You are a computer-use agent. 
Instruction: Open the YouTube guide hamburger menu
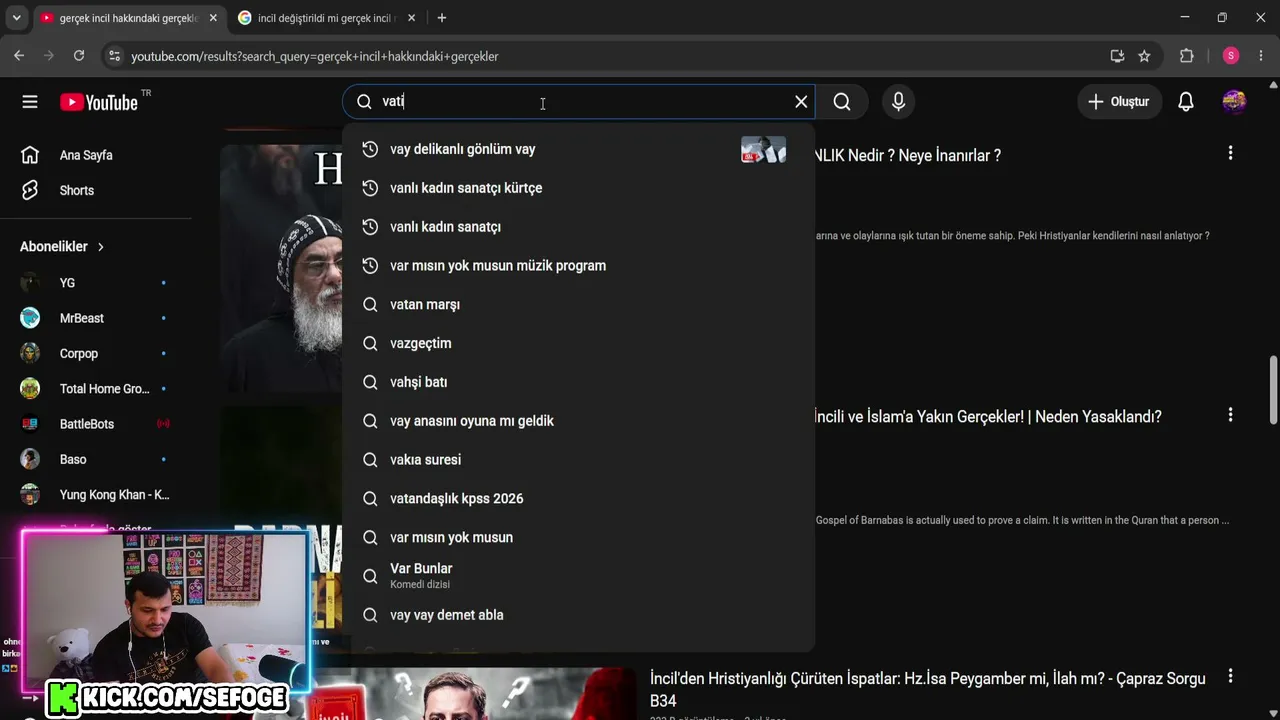point(30,101)
